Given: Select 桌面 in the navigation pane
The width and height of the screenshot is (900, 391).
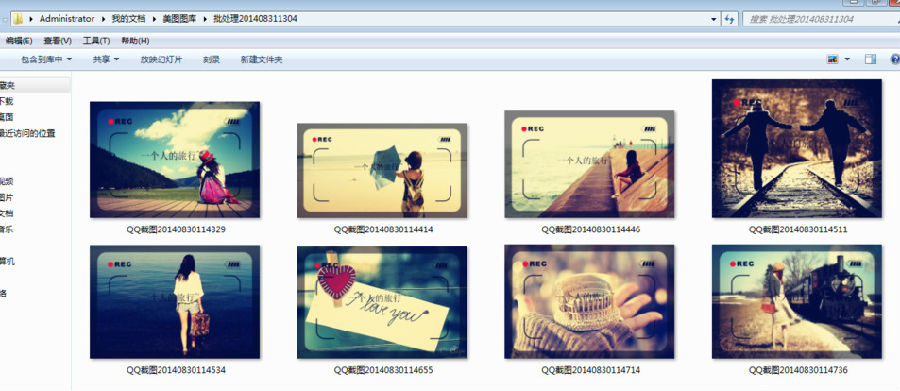Looking at the screenshot, I should 6,117.
